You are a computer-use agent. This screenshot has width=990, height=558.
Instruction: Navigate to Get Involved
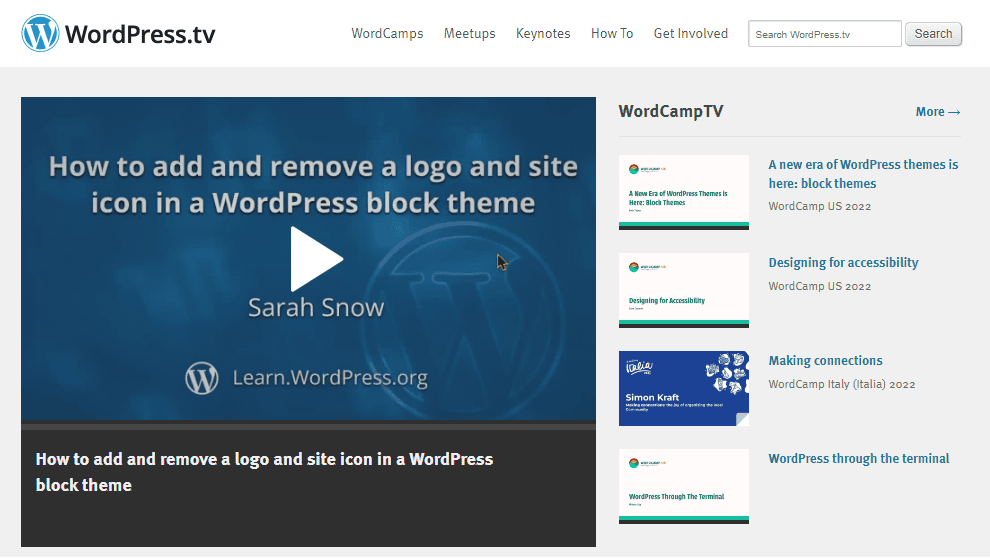691,34
